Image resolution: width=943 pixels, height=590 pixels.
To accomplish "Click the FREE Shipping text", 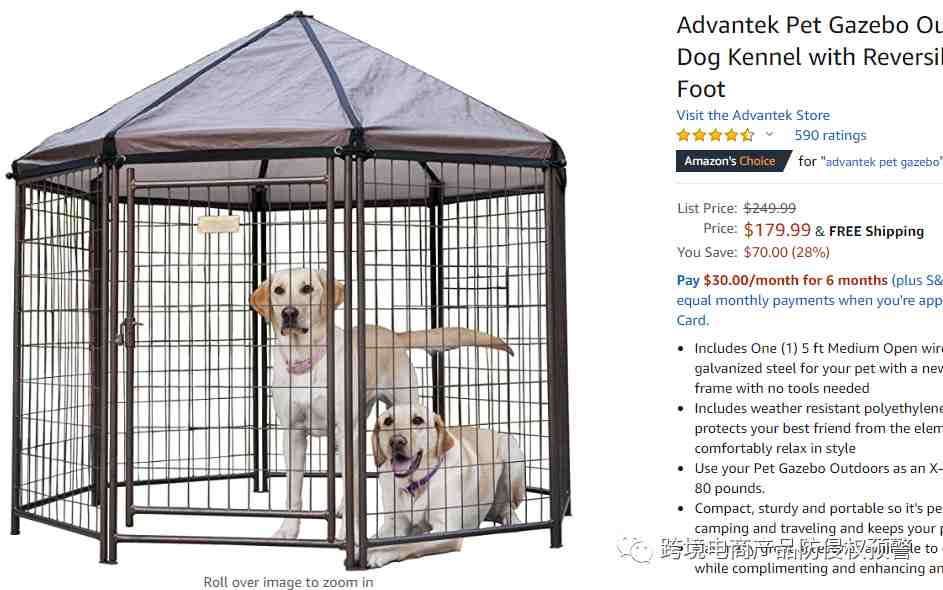I will [x=876, y=231].
